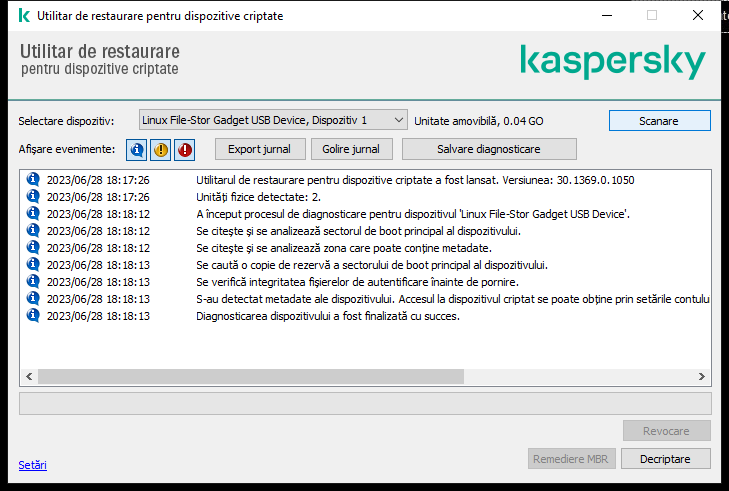Start scan with Scanare button
The height and width of the screenshot is (491, 729).
659,121
